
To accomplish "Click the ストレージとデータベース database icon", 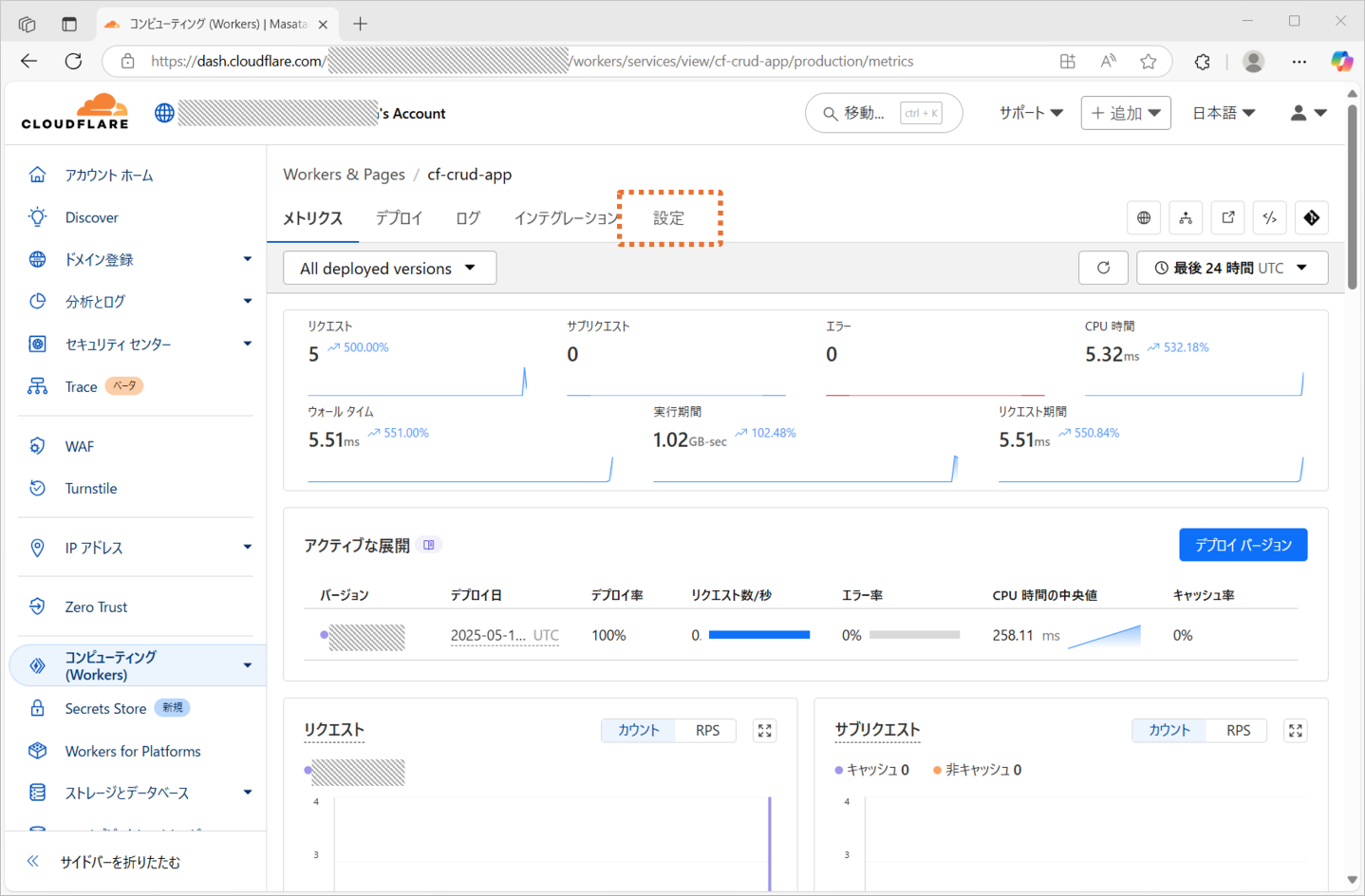I will pyautogui.click(x=37, y=793).
